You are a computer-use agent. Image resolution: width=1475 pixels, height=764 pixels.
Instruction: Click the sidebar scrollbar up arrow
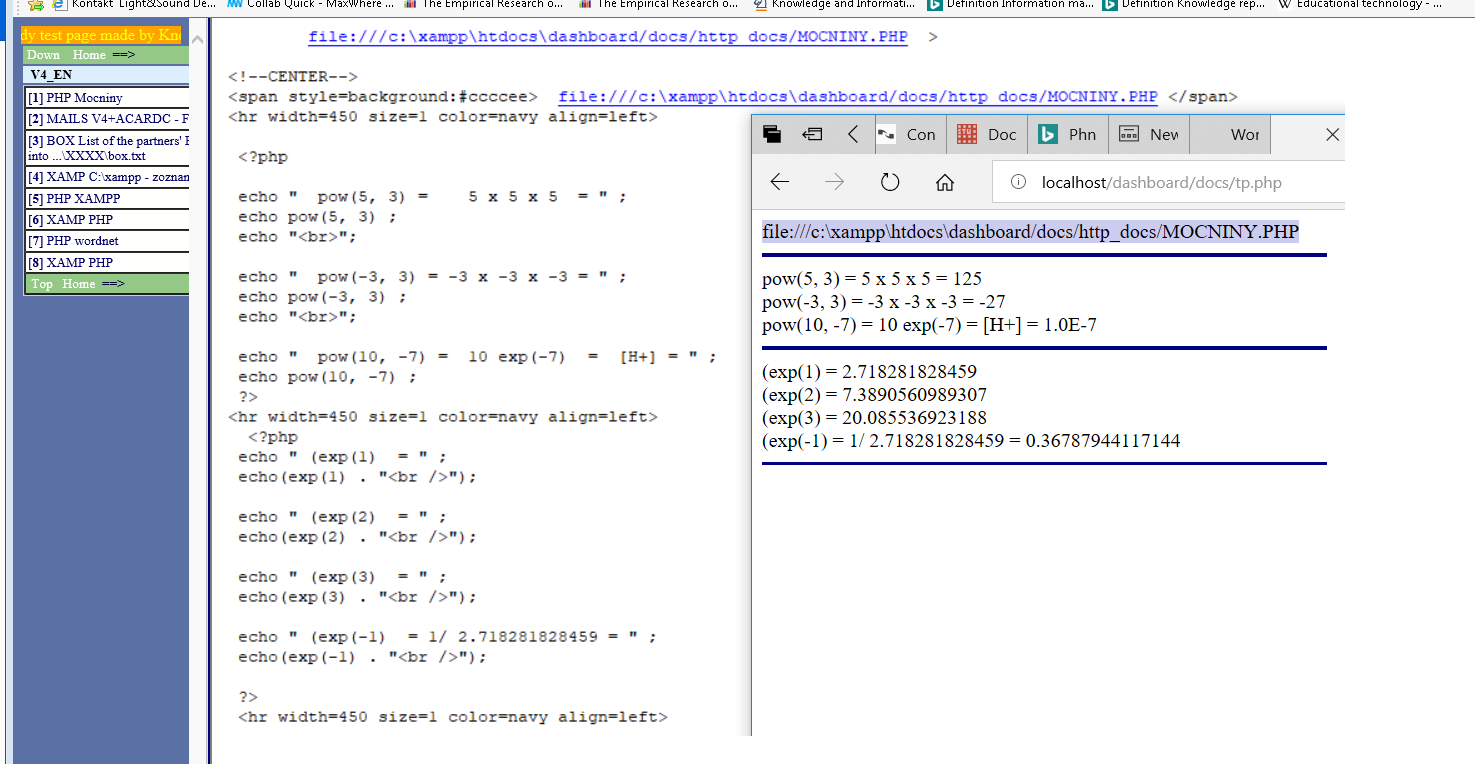(197, 41)
